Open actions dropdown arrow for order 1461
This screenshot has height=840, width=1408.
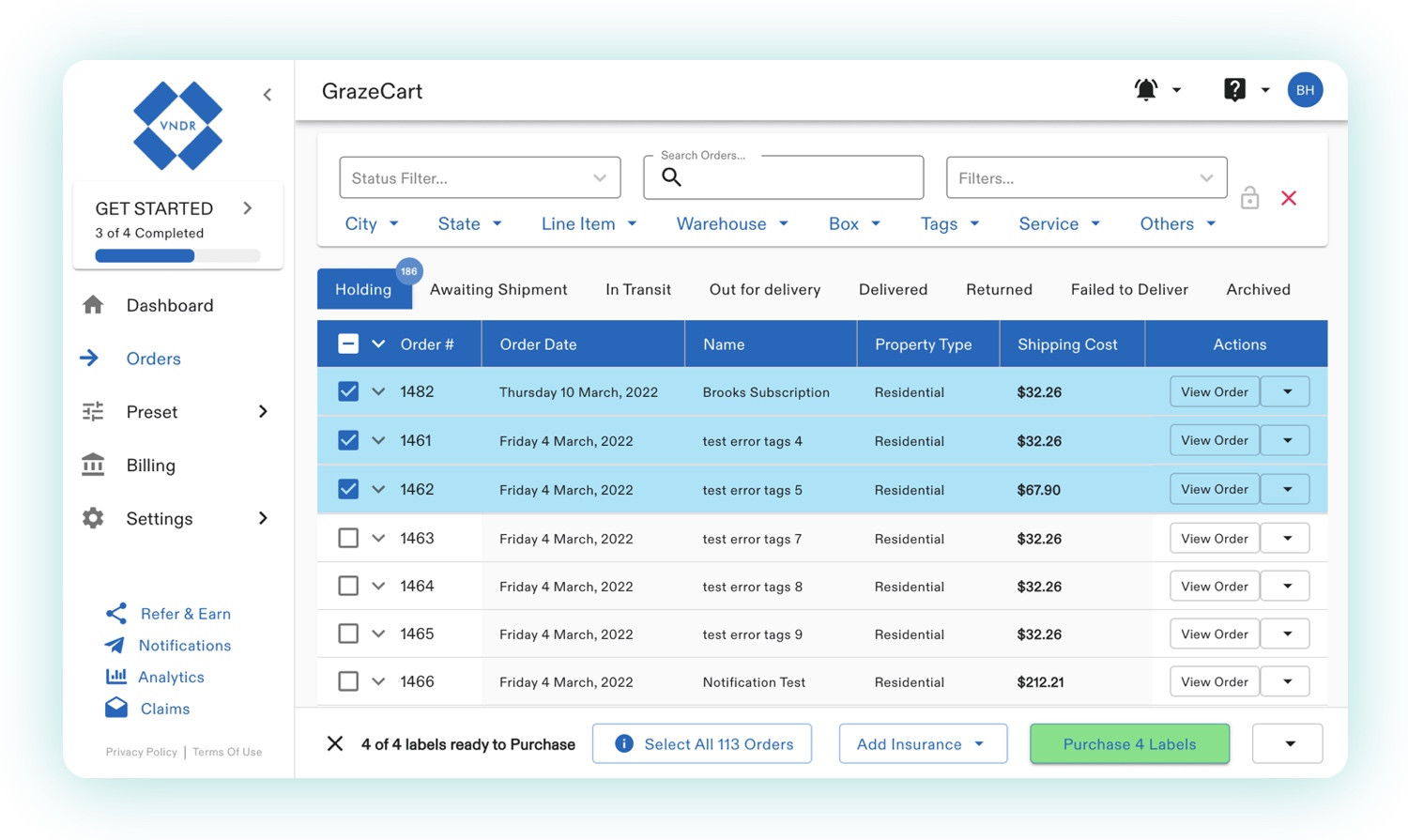1287,440
